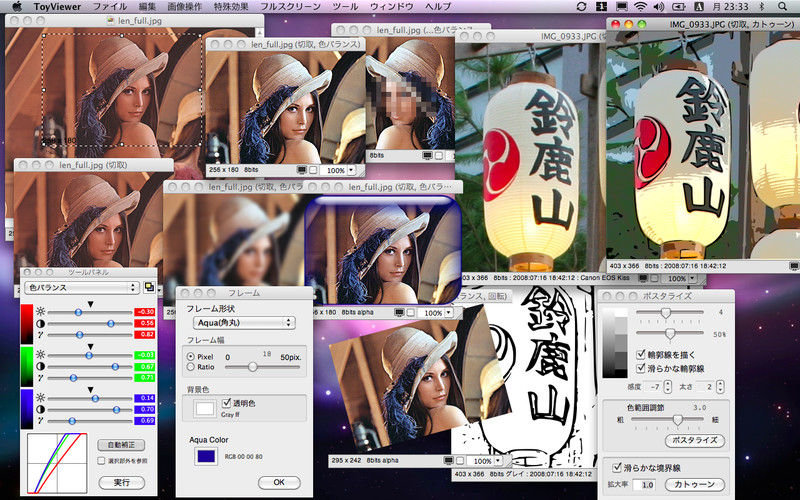Click the green channel brightness sun icon
Image resolution: width=800 pixels, height=500 pixels.
point(40,355)
